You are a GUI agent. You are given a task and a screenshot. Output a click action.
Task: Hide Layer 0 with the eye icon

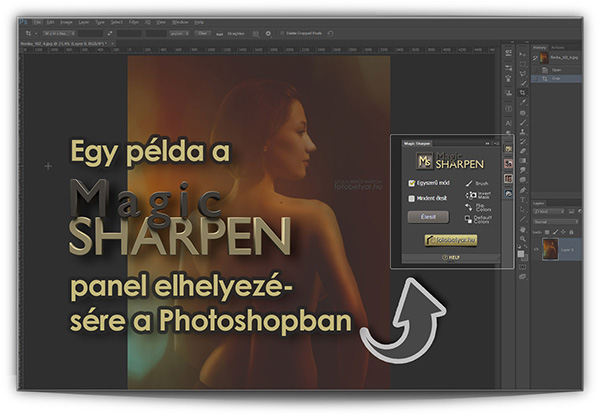[x=536, y=249]
